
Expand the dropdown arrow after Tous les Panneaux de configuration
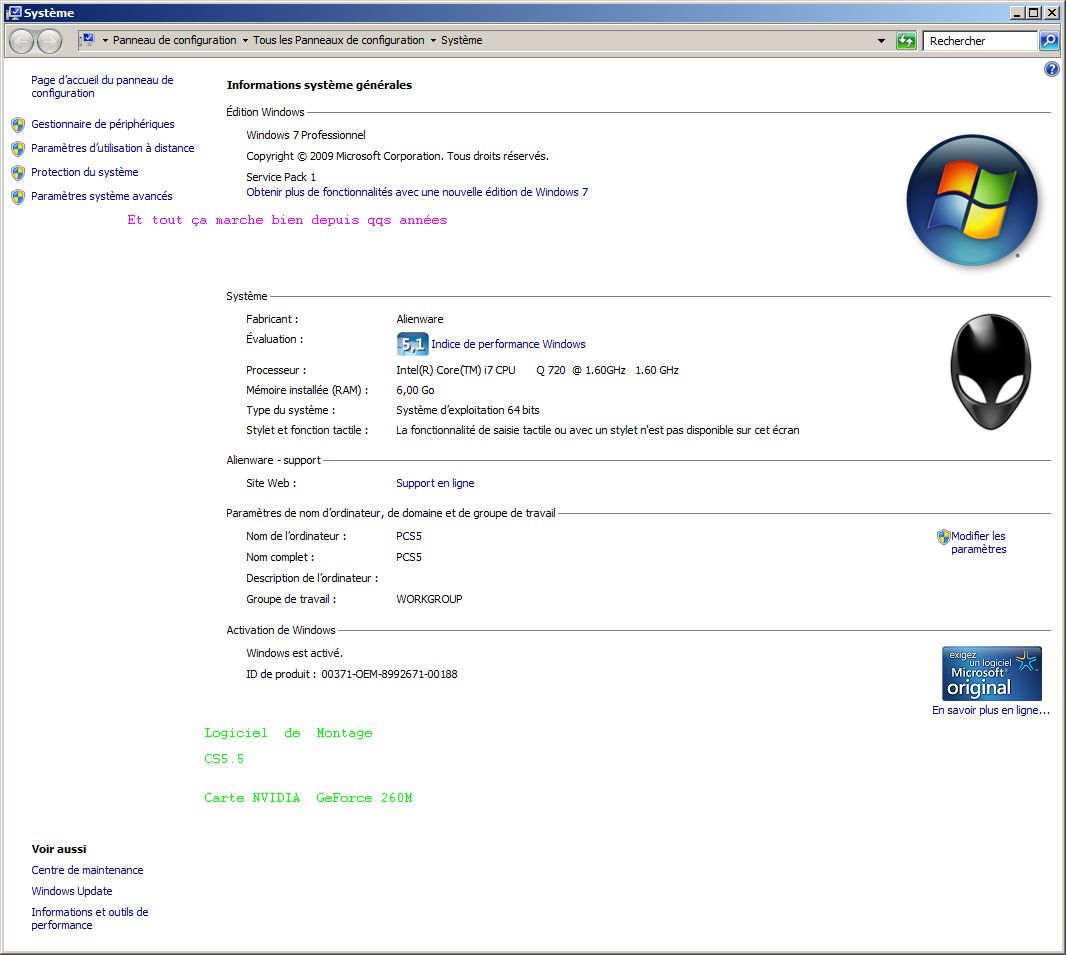[433, 41]
